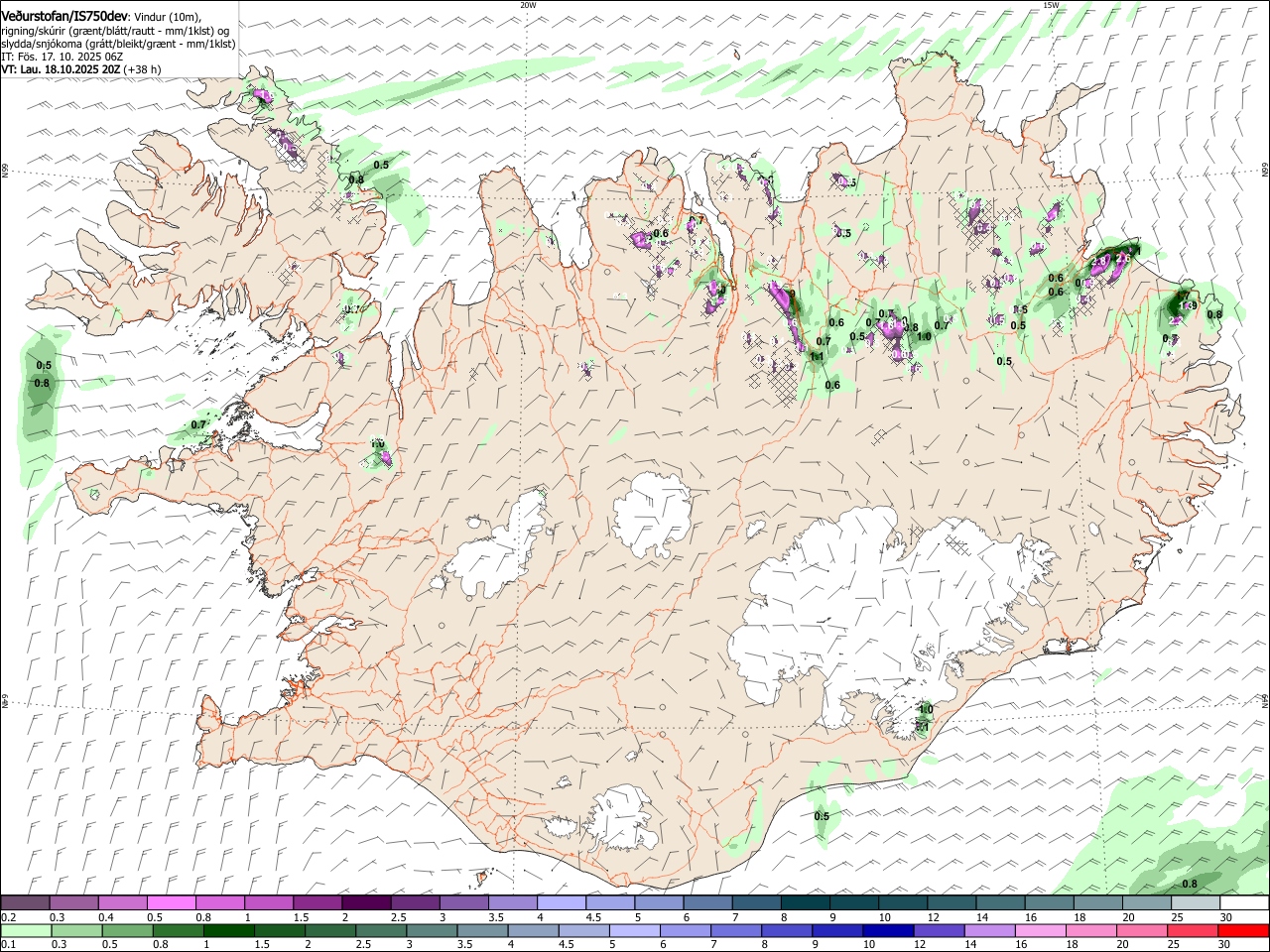Click the 'VT: Lau. 18.10.2025 20Z (+38 h)' line

(81, 69)
